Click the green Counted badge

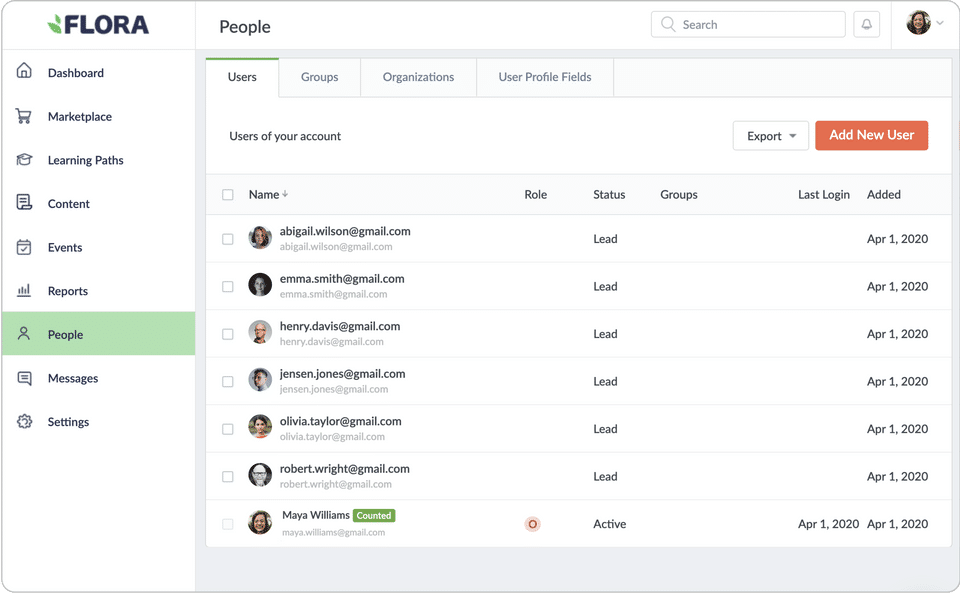pyautogui.click(x=374, y=515)
